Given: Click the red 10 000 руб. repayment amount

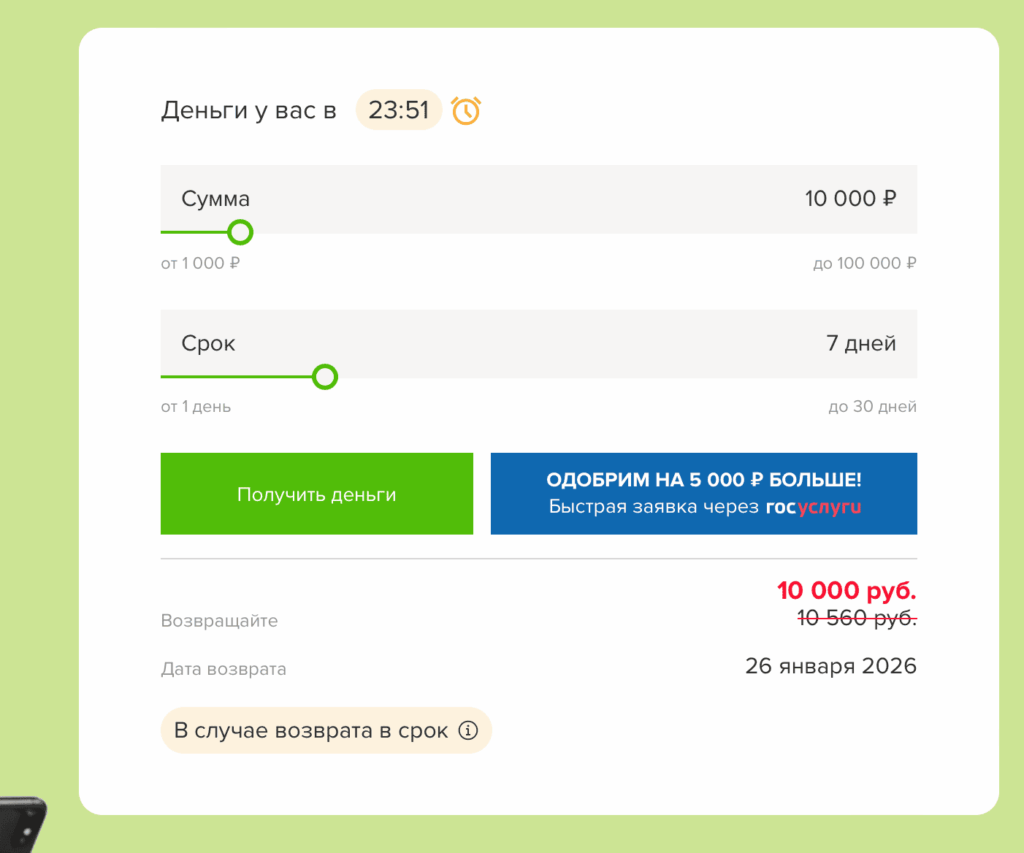Looking at the screenshot, I should pyautogui.click(x=846, y=591).
